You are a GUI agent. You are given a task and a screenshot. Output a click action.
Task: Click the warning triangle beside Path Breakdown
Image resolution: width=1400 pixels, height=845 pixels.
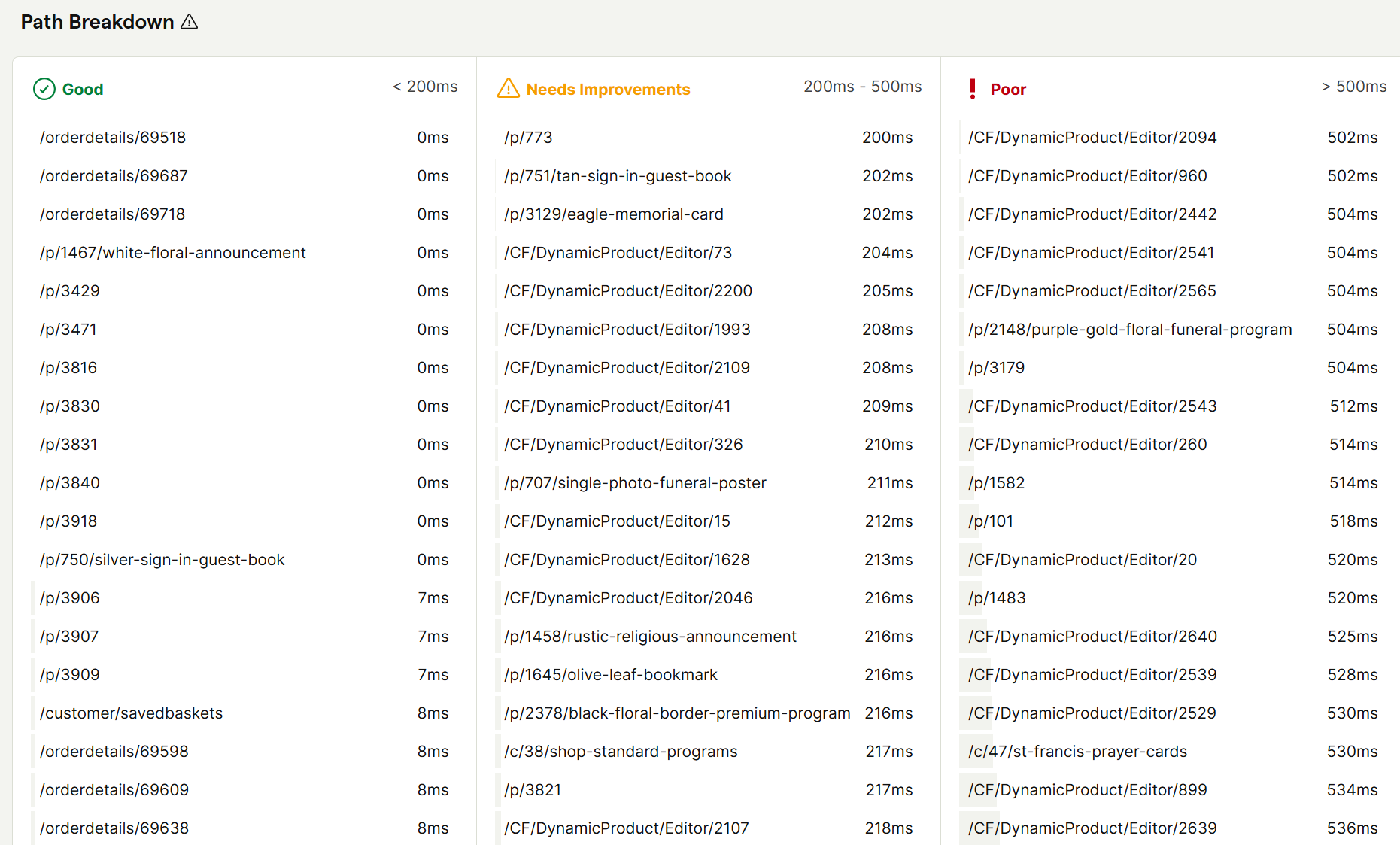pyautogui.click(x=190, y=22)
